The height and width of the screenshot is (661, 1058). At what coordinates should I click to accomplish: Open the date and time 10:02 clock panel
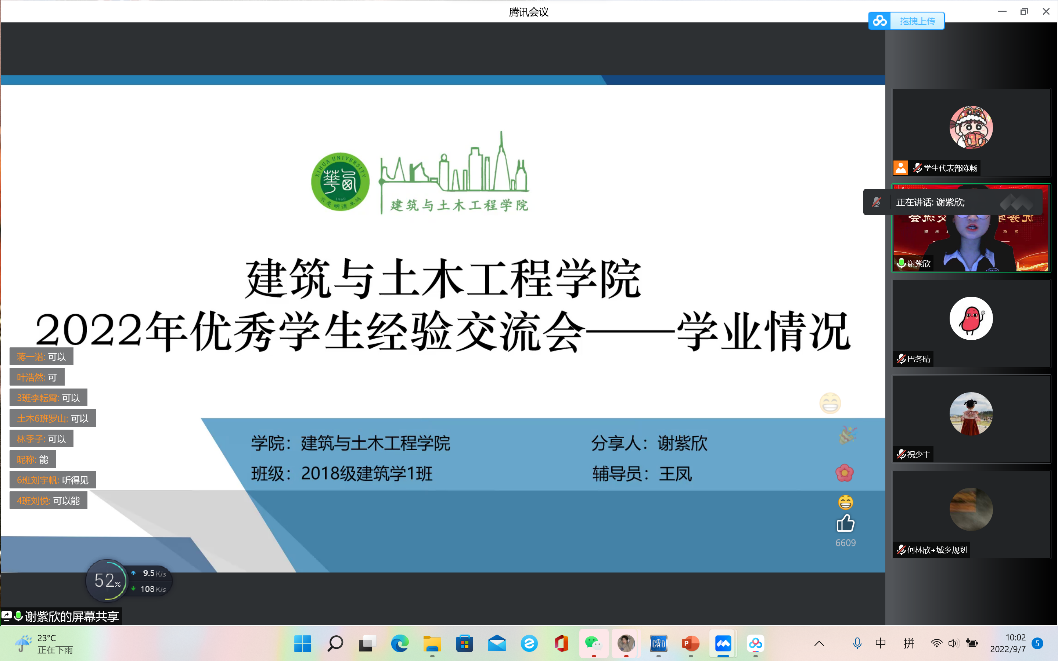tap(1007, 642)
